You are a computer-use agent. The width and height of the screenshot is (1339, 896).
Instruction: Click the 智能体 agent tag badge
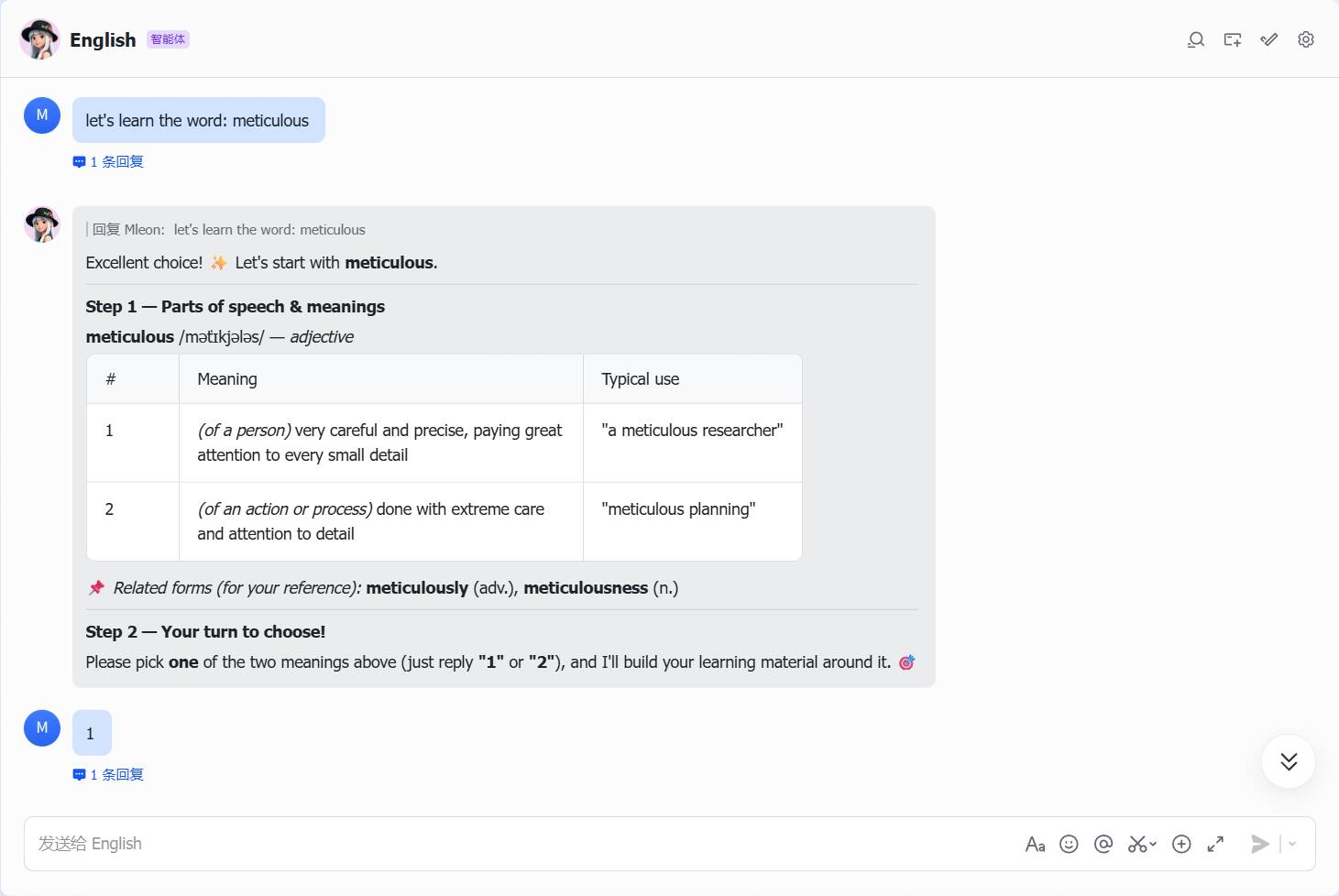point(168,39)
